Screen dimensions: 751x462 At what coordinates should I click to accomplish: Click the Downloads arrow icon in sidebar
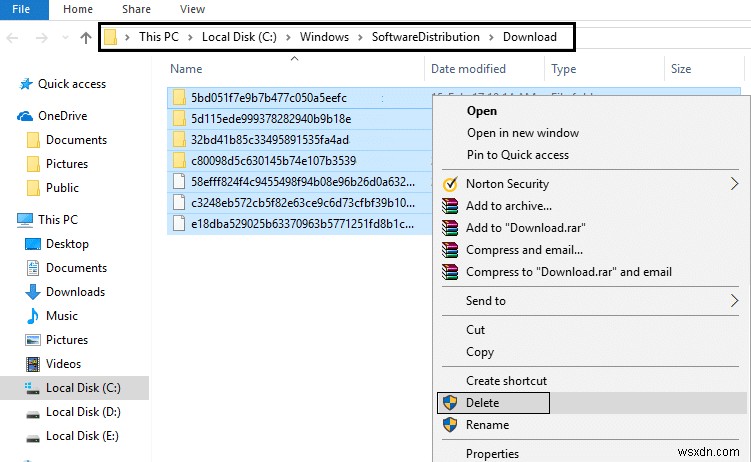[33, 292]
